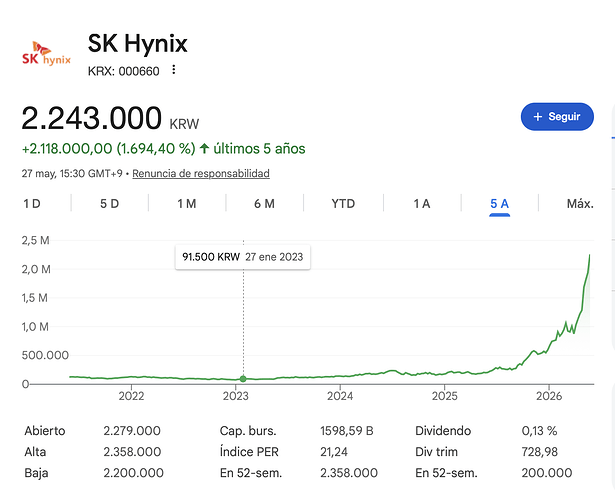Click the SK hynix logo
Image resolution: width=615 pixels, height=500 pixels.
tap(46, 54)
